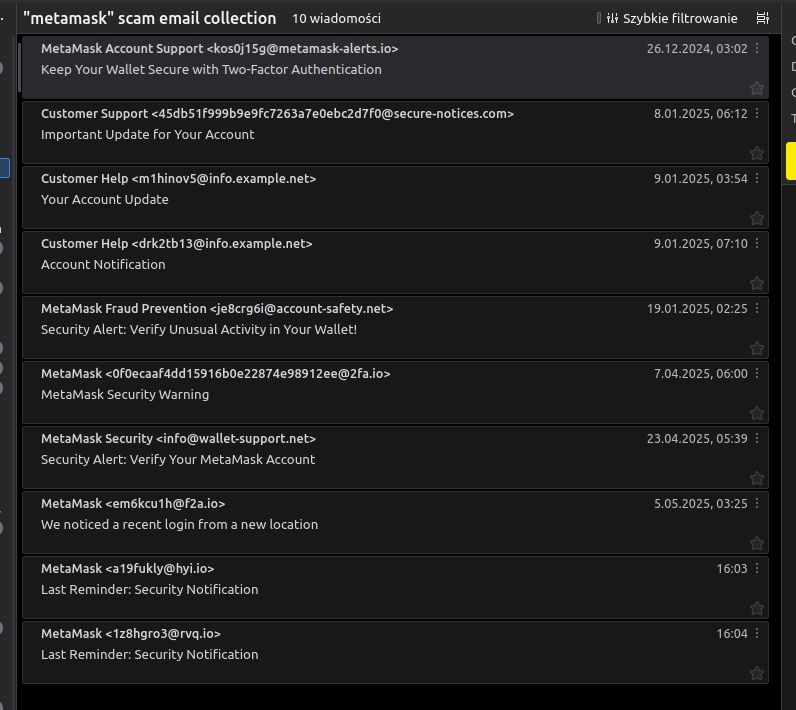The image size is (796, 710).
Task: Star the Verify Your MetaMask Account email
Action: (756, 478)
